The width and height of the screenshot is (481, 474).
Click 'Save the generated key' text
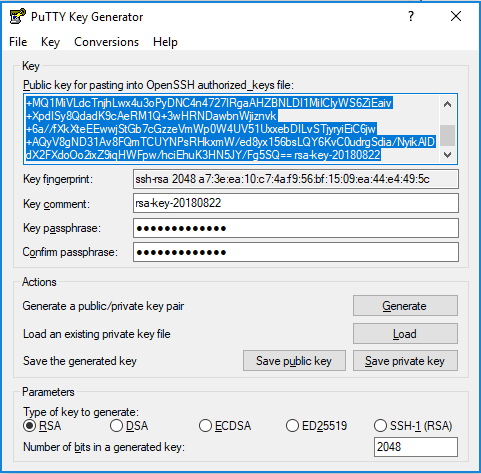point(80,361)
